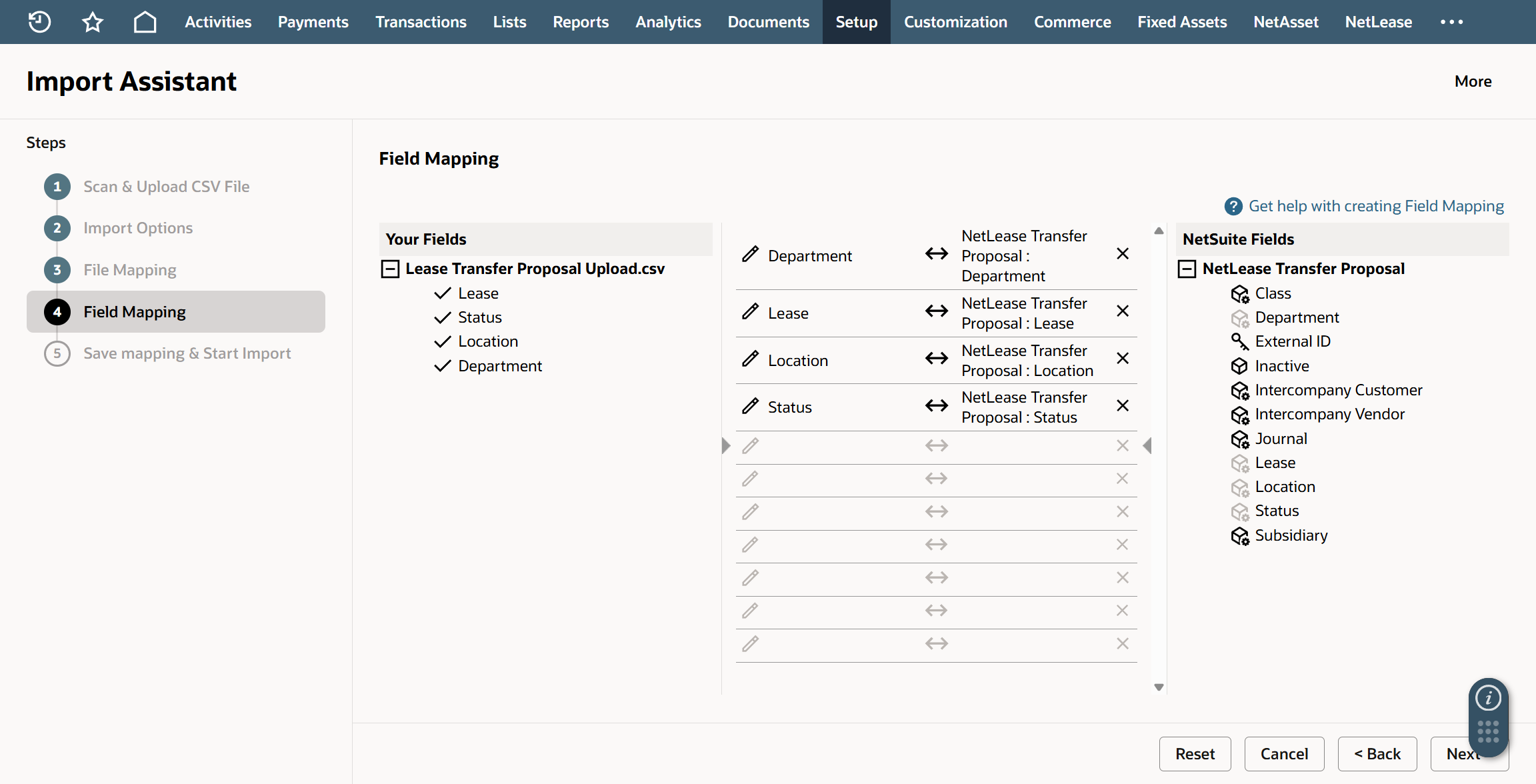Select the checked Status field in Your Fields
1536x784 pixels.
click(x=479, y=318)
